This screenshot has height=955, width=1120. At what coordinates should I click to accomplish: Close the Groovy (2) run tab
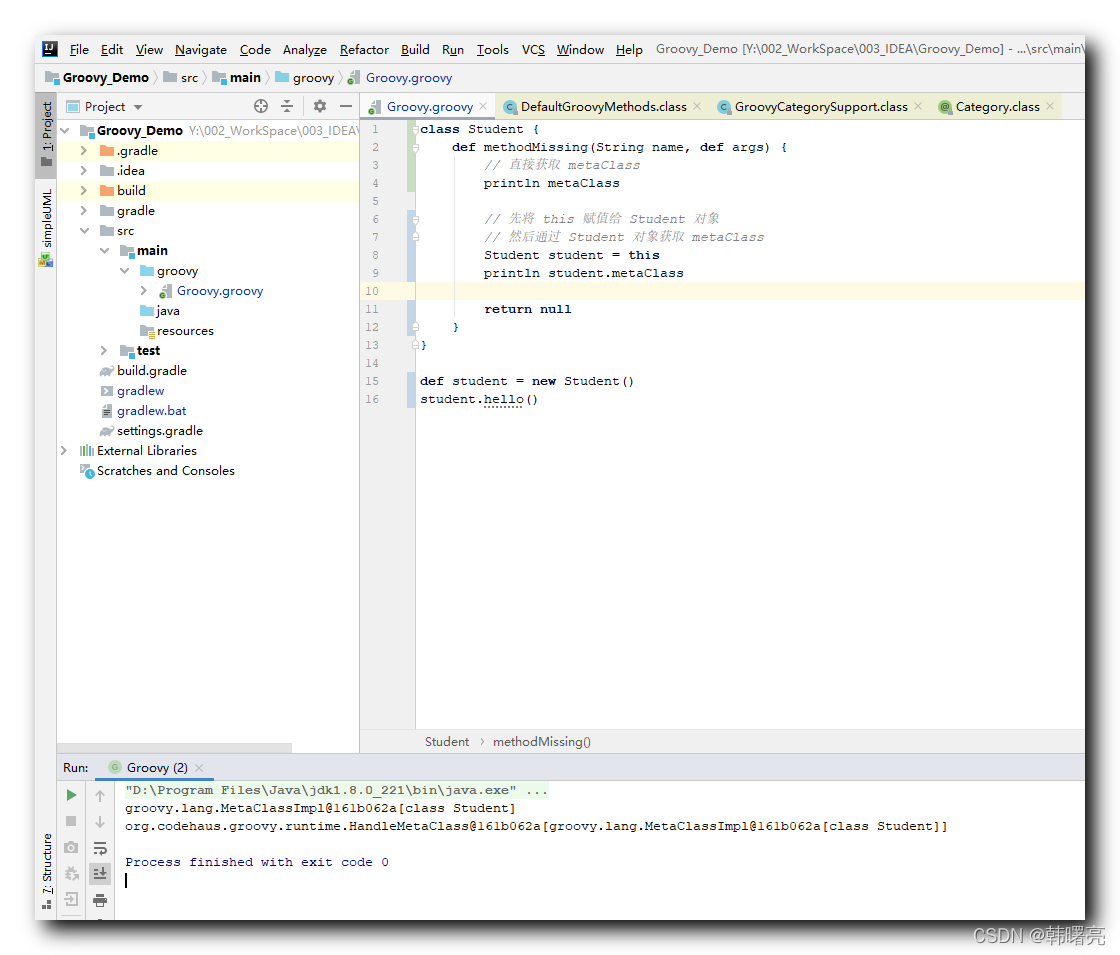coord(199,768)
